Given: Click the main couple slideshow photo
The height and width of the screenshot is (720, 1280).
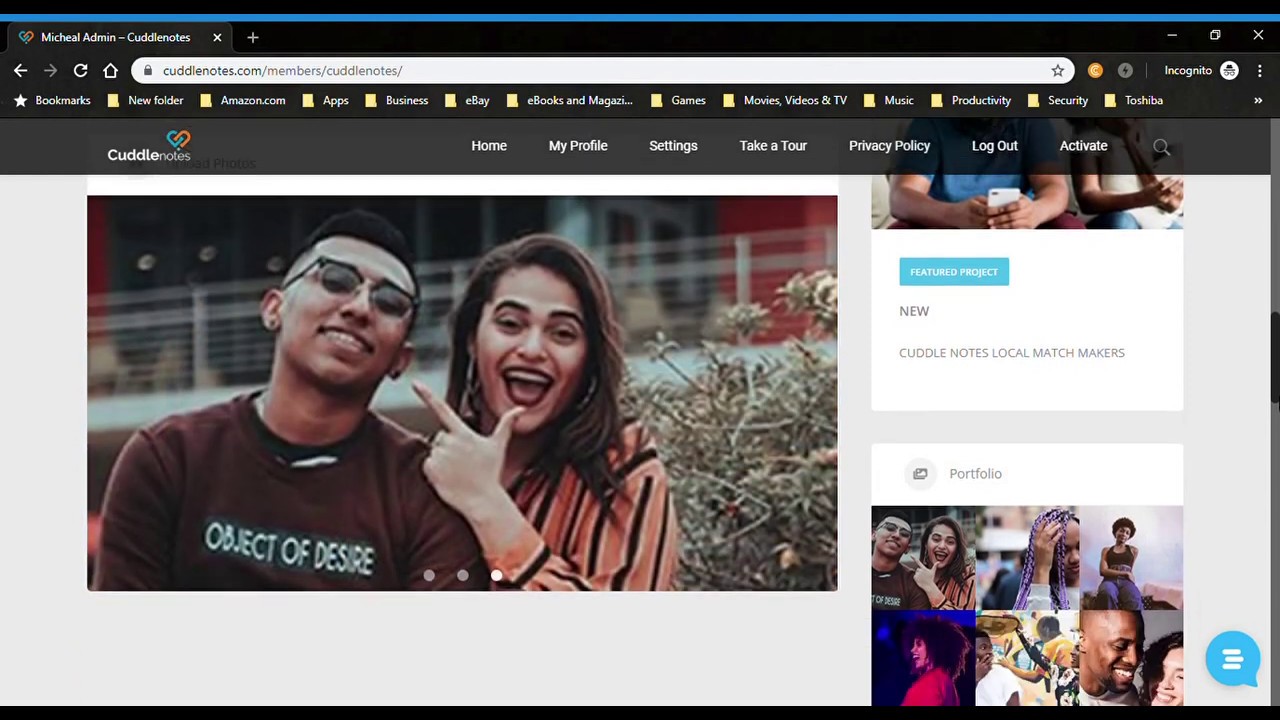Looking at the screenshot, I should [462, 393].
